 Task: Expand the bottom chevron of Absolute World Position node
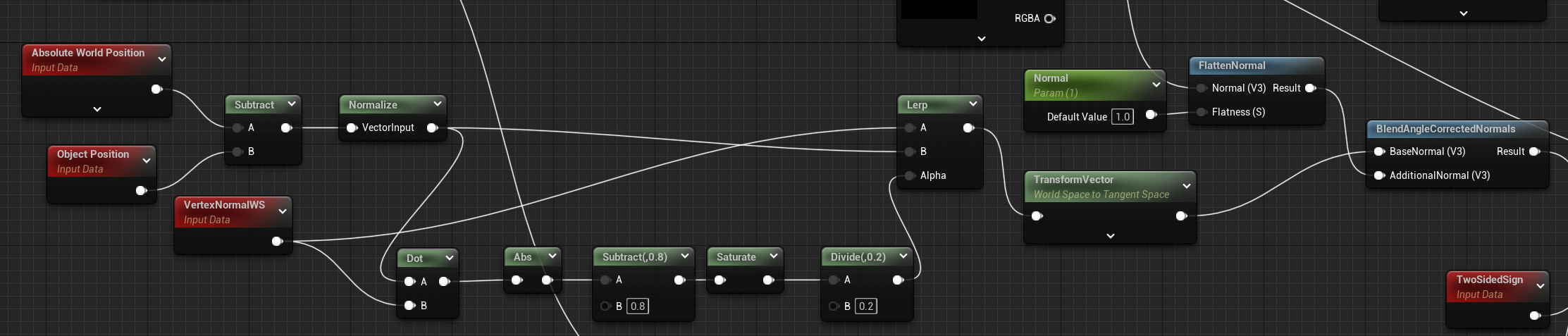point(97,109)
